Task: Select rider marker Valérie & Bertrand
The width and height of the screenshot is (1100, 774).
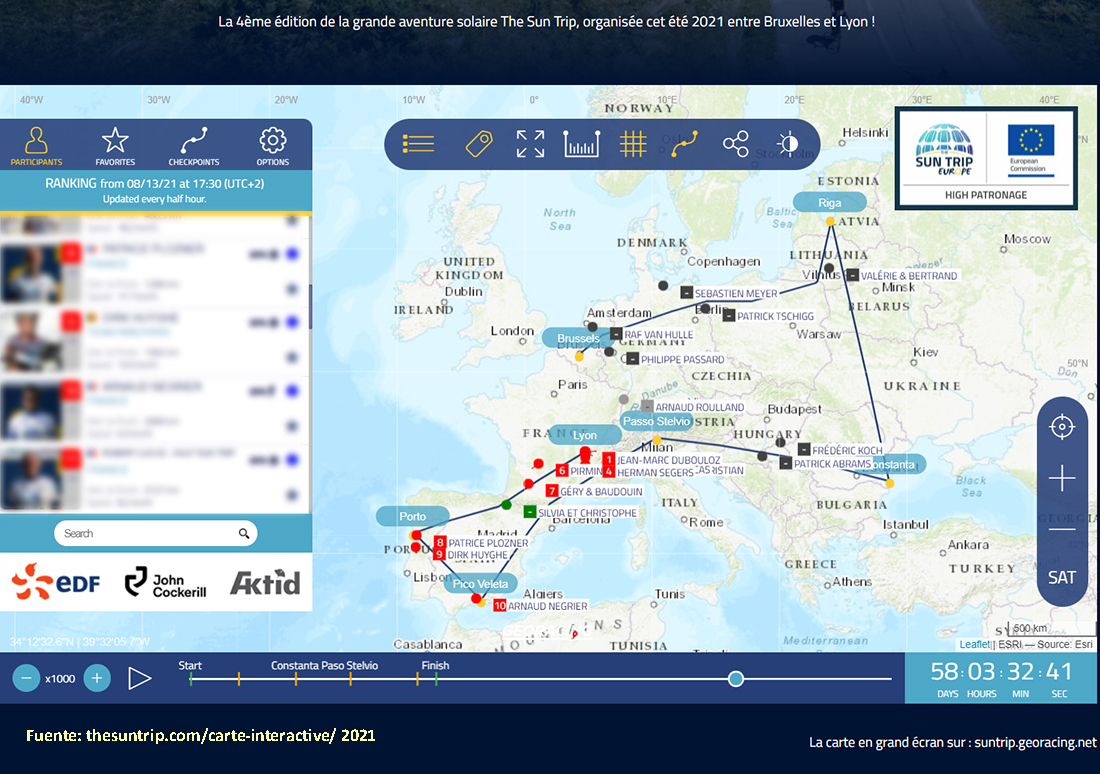Action: tap(902, 276)
